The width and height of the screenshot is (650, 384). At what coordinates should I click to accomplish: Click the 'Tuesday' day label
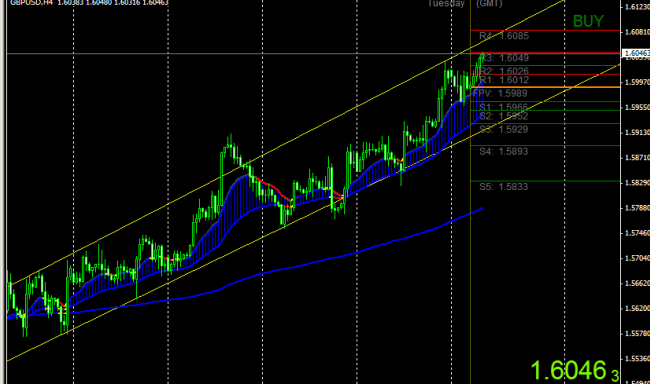tap(446, 3)
